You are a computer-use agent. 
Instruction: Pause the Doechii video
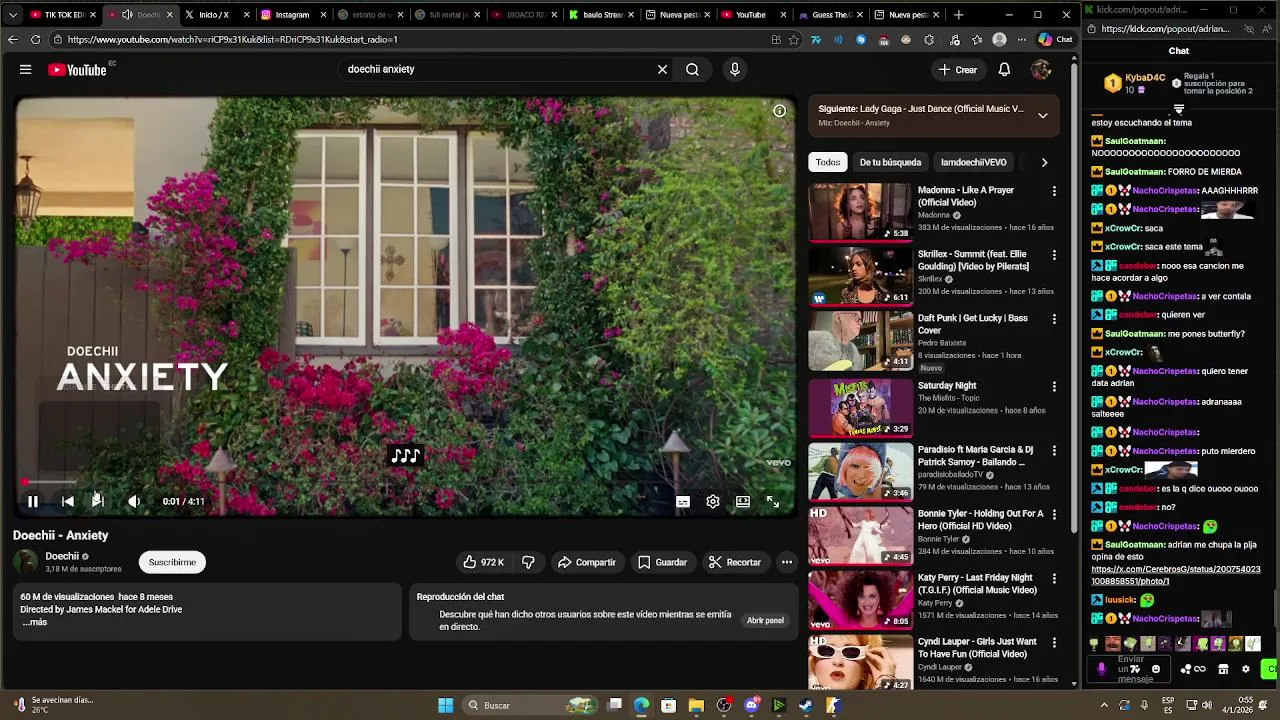[32, 502]
